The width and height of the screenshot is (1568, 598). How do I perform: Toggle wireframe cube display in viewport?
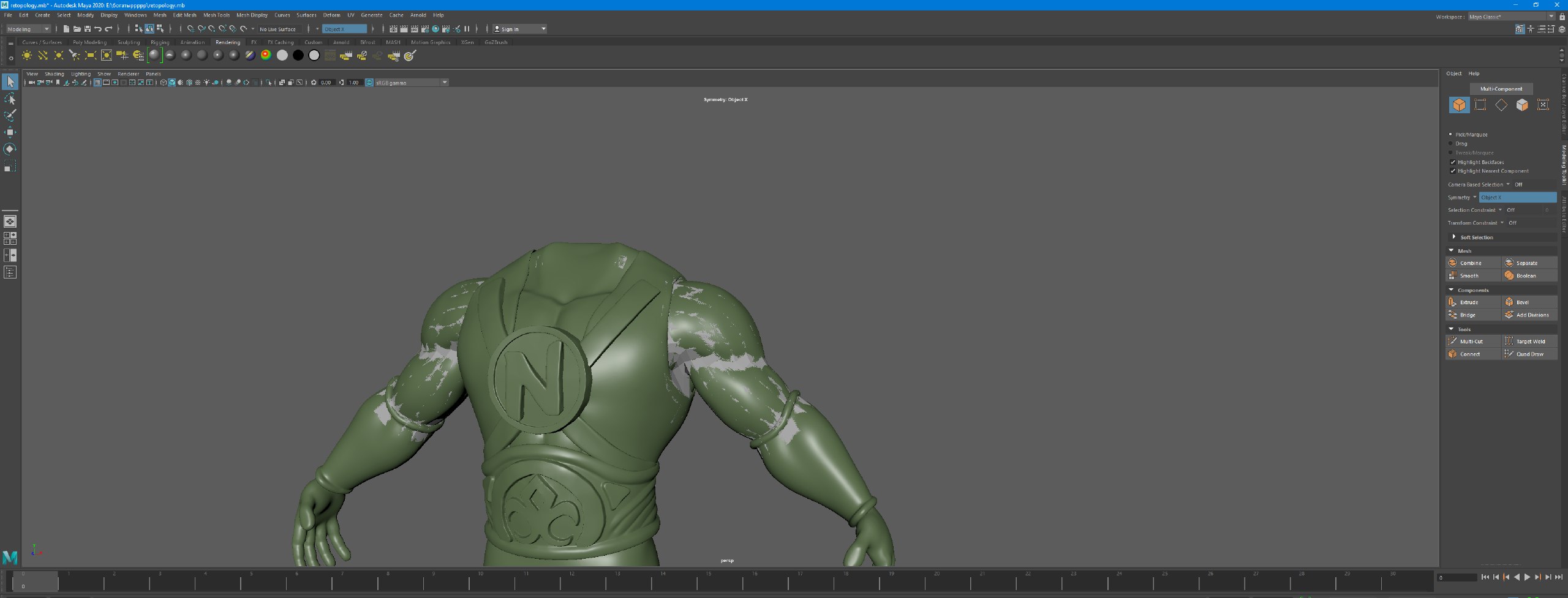point(163,82)
